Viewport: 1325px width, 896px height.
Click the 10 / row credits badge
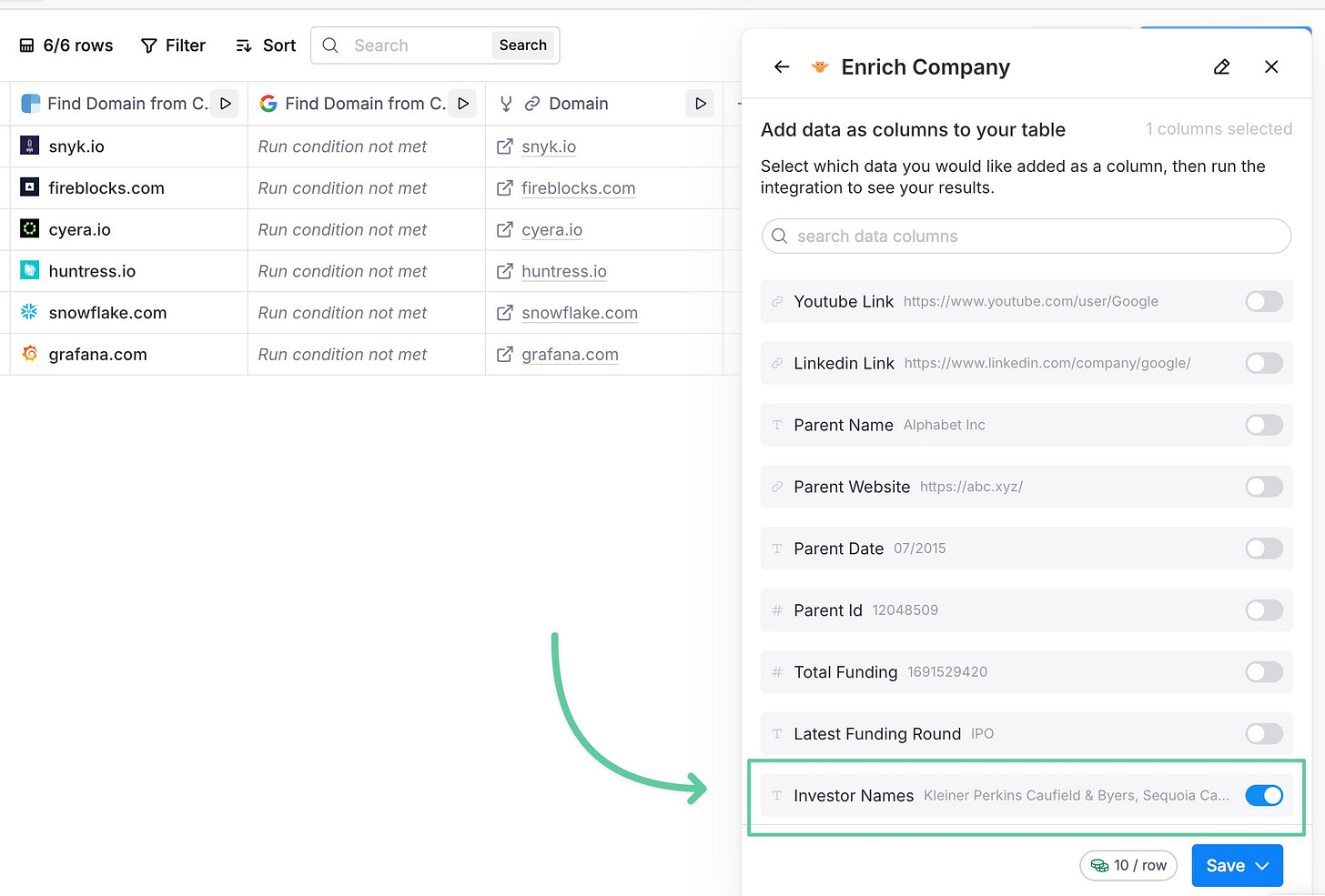[x=1128, y=865]
